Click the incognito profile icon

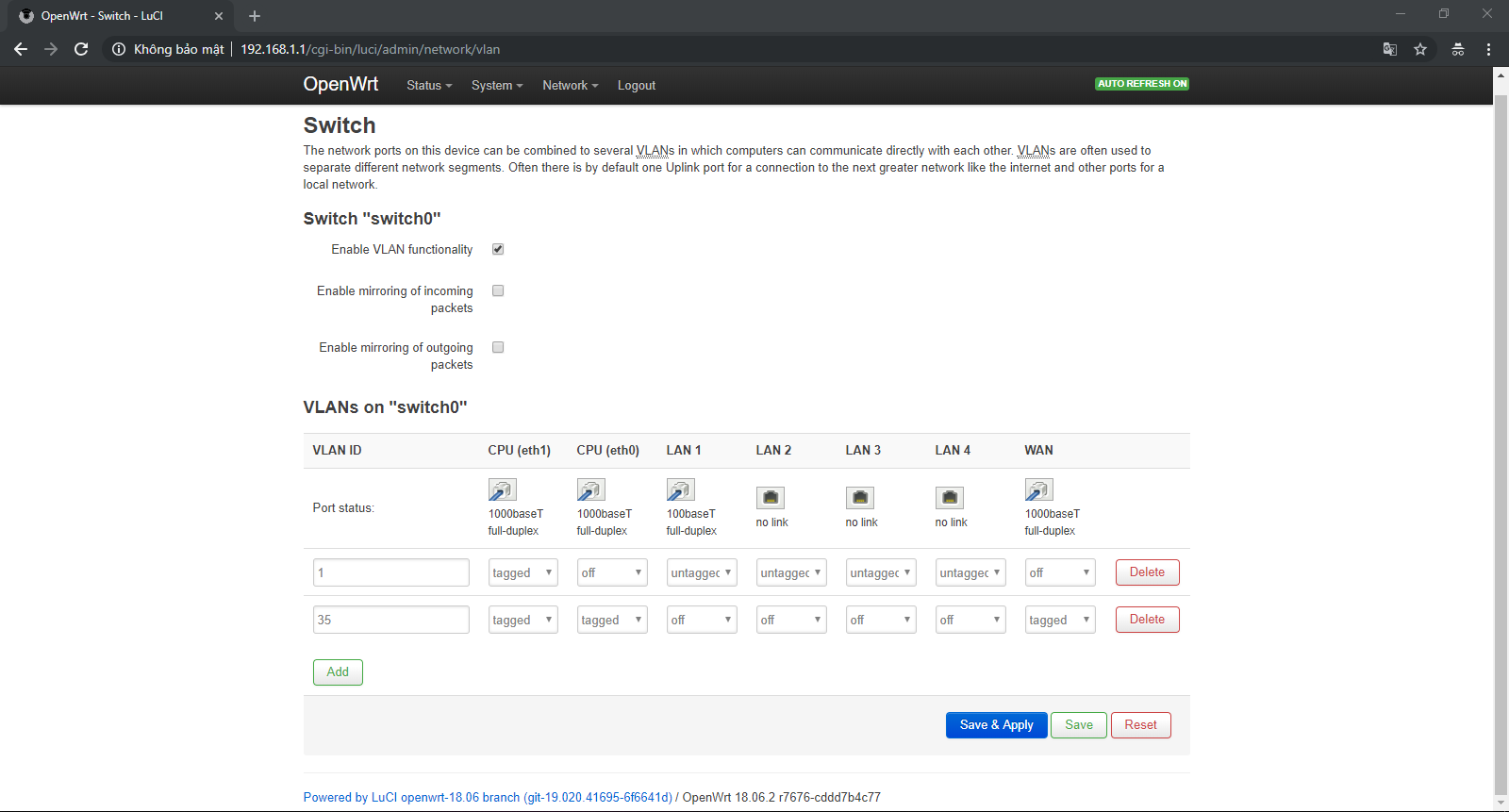tap(1458, 49)
